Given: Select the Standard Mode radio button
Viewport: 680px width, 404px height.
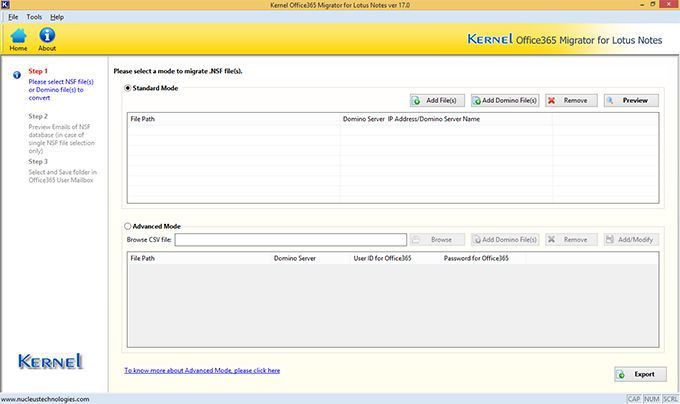Looking at the screenshot, I should pyautogui.click(x=128, y=88).
